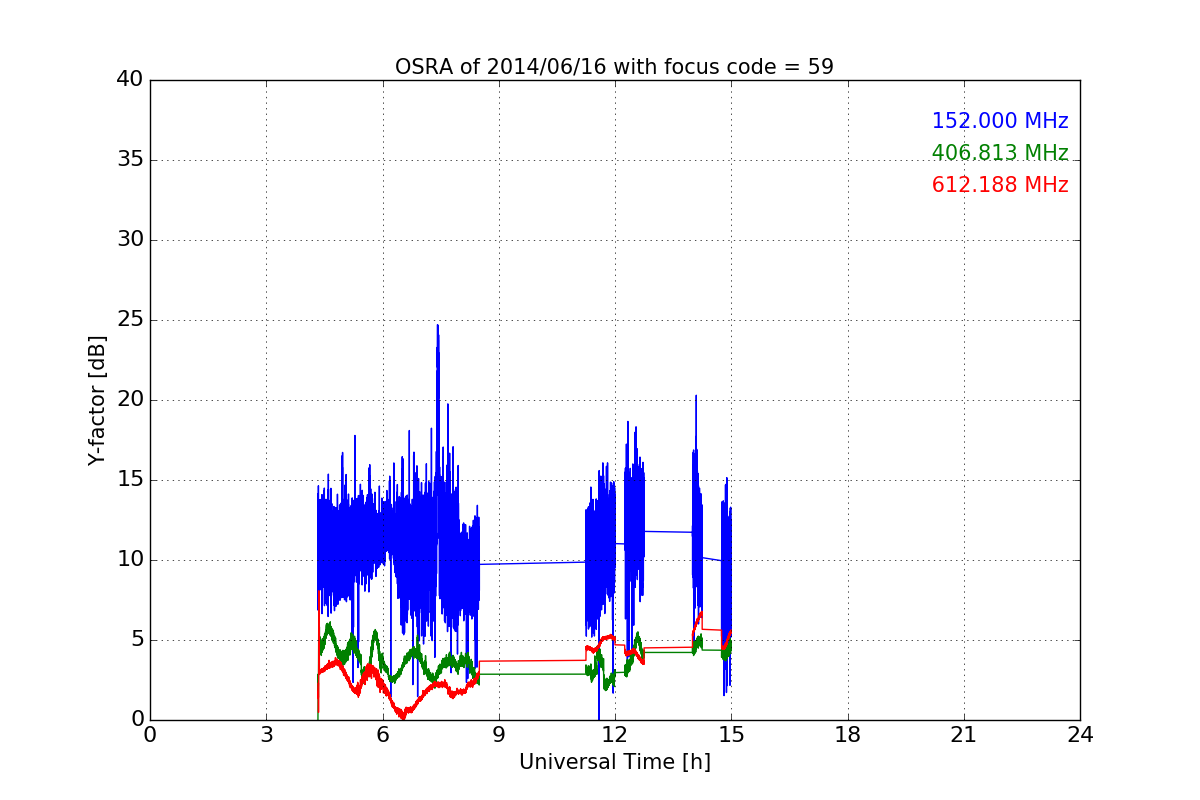Screen dimensions: 1200x800
Task: Select the red '612.188 MHz' legend label
Action: pos(1000,185)
